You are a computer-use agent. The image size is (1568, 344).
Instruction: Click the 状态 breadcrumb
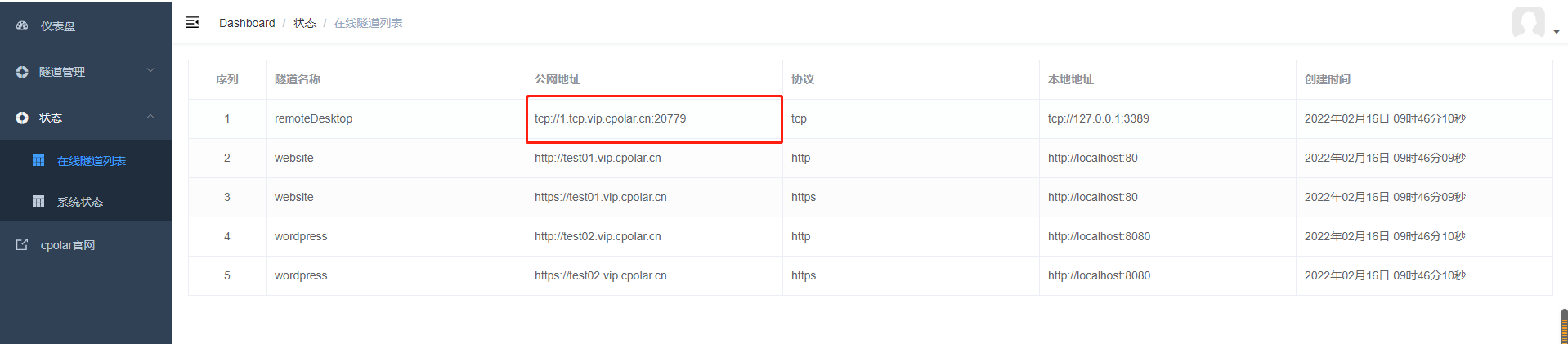[x=304, y=23]
